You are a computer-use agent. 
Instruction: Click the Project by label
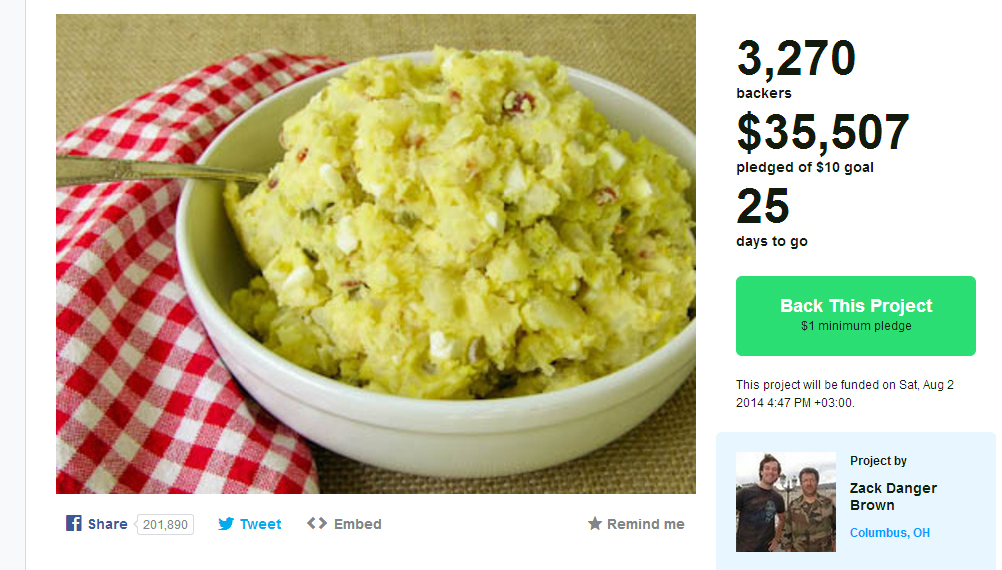coord(878,461)
